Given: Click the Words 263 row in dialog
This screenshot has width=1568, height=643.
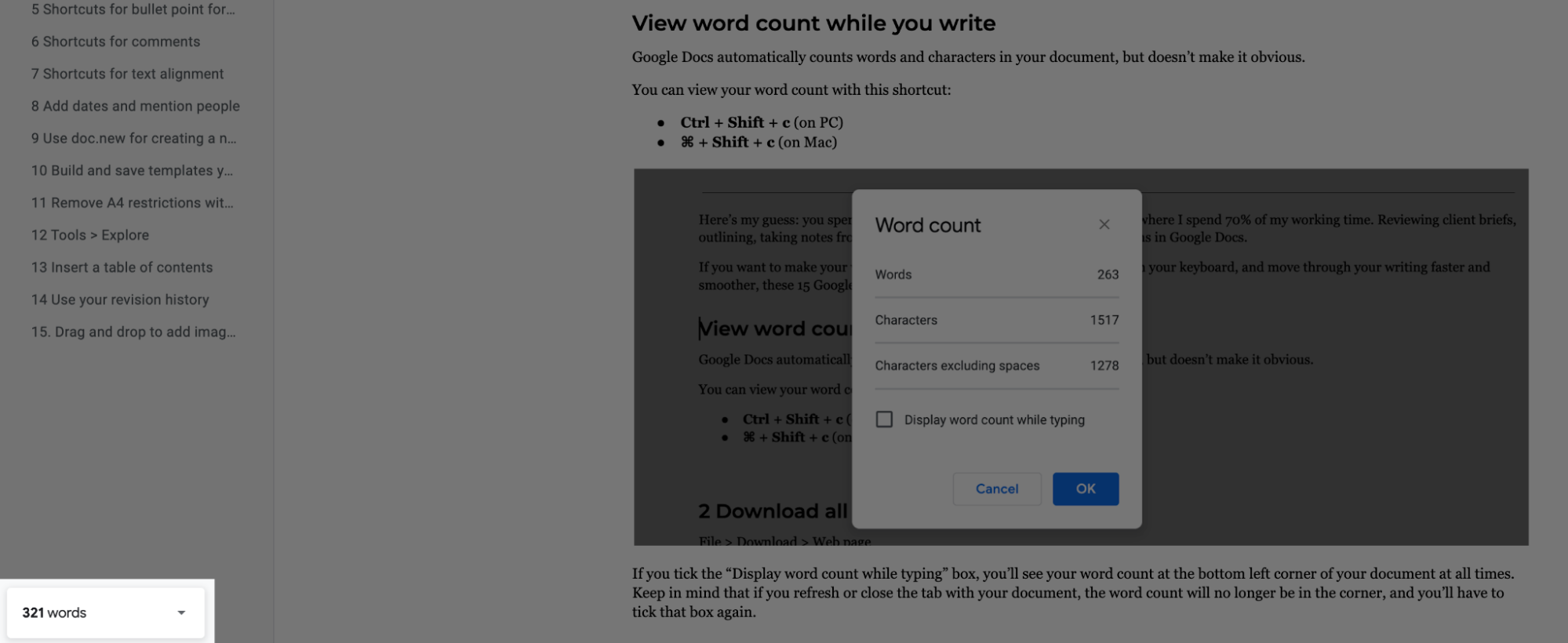Looking at the screenshot, I should (996, 274).
